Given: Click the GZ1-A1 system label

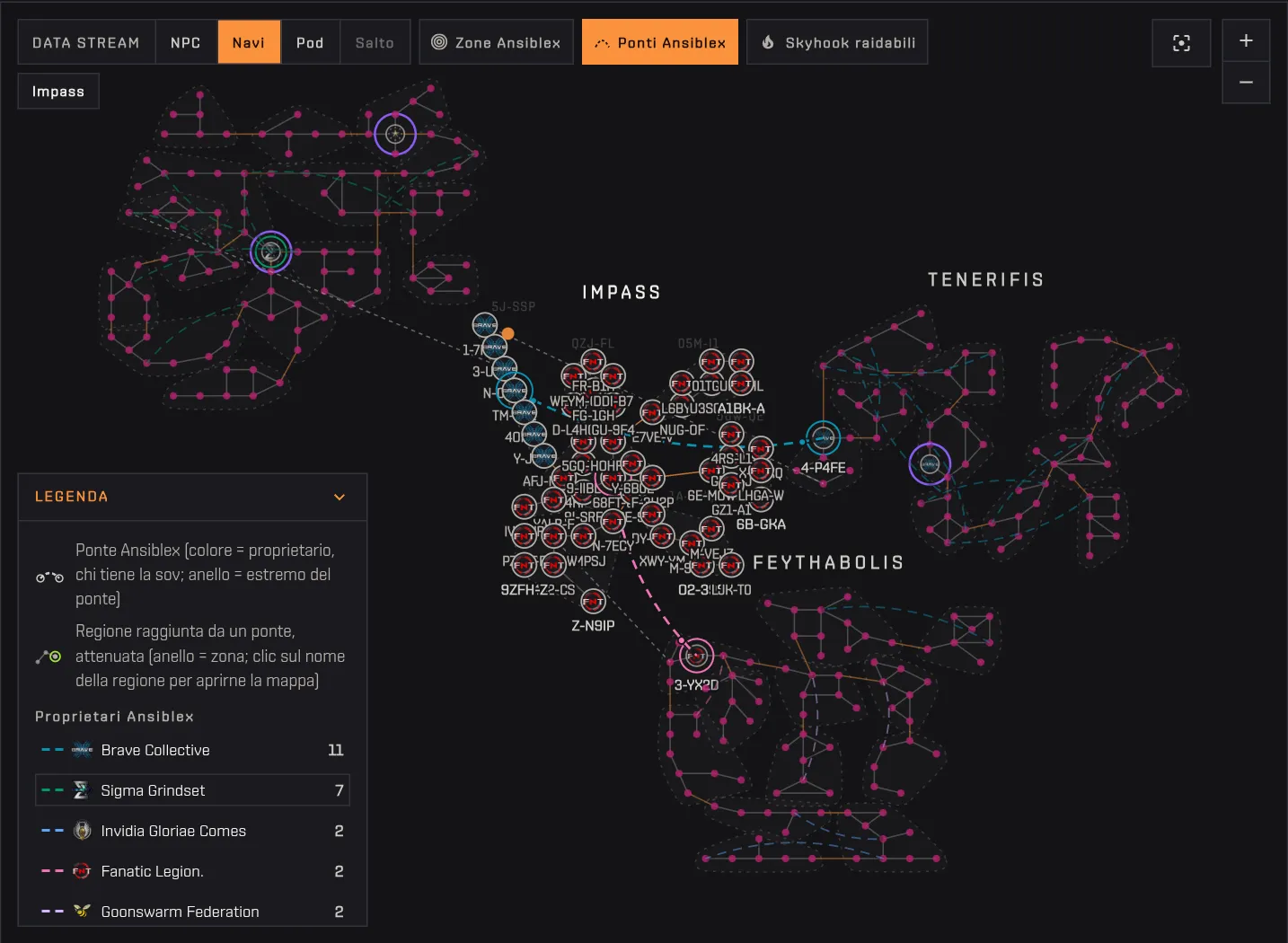Looking at the screenshot, I should coord(731,510).
